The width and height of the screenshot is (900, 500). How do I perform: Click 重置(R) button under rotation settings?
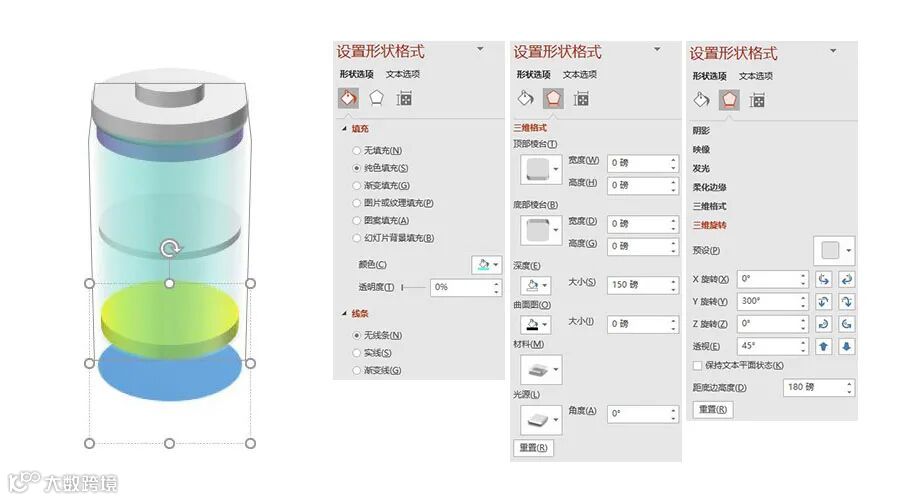click(x=713, y=410)
